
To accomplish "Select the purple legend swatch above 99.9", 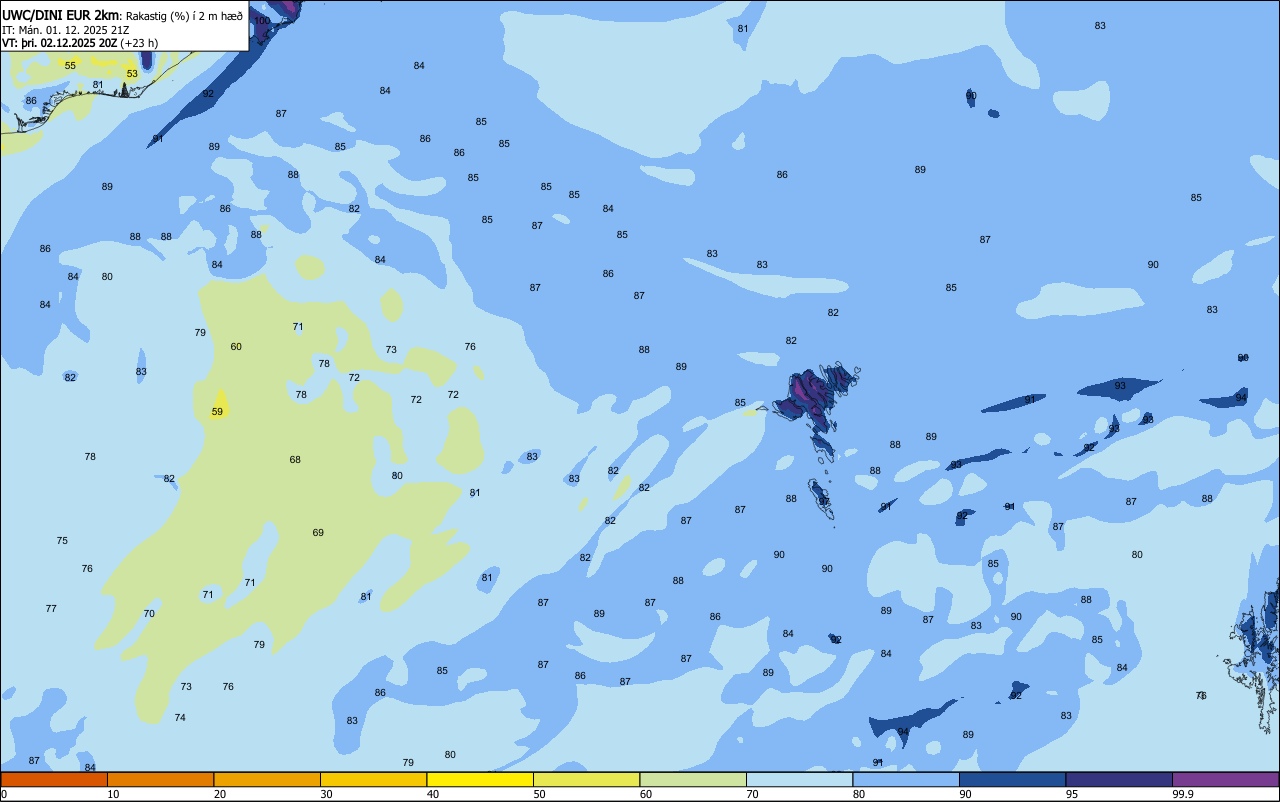I will (x=1225, y=779).
